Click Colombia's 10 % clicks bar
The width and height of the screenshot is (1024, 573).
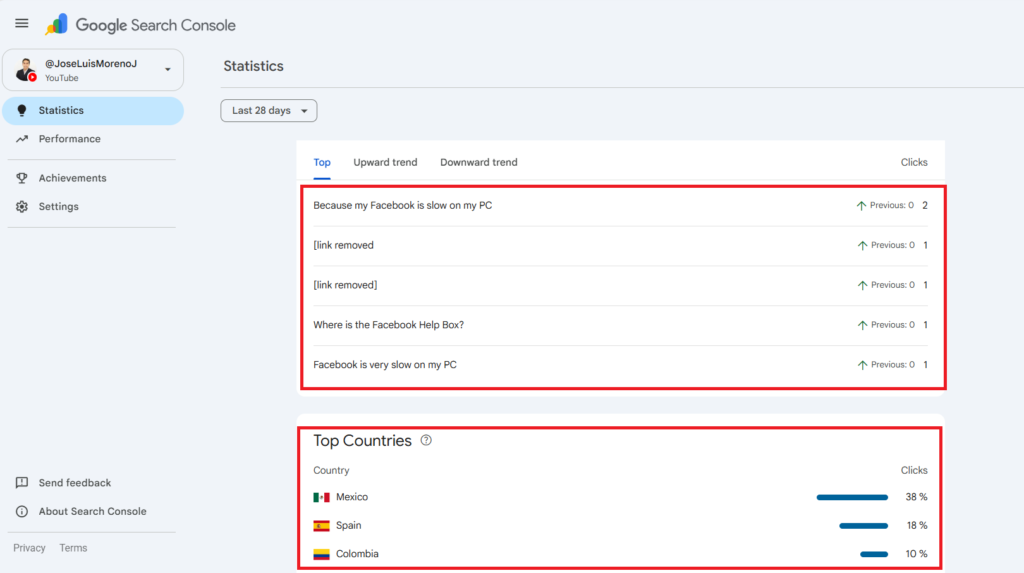pyautogui.click(x=874, y=554)
